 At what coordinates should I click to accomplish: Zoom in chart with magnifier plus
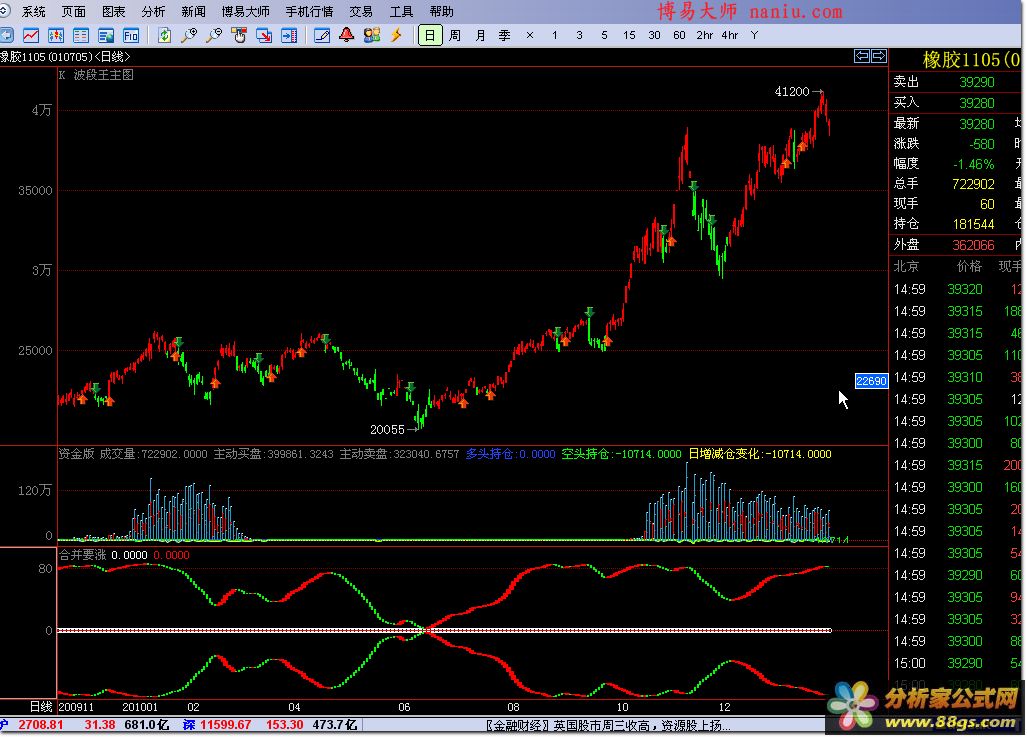click(x=189, y=35)
